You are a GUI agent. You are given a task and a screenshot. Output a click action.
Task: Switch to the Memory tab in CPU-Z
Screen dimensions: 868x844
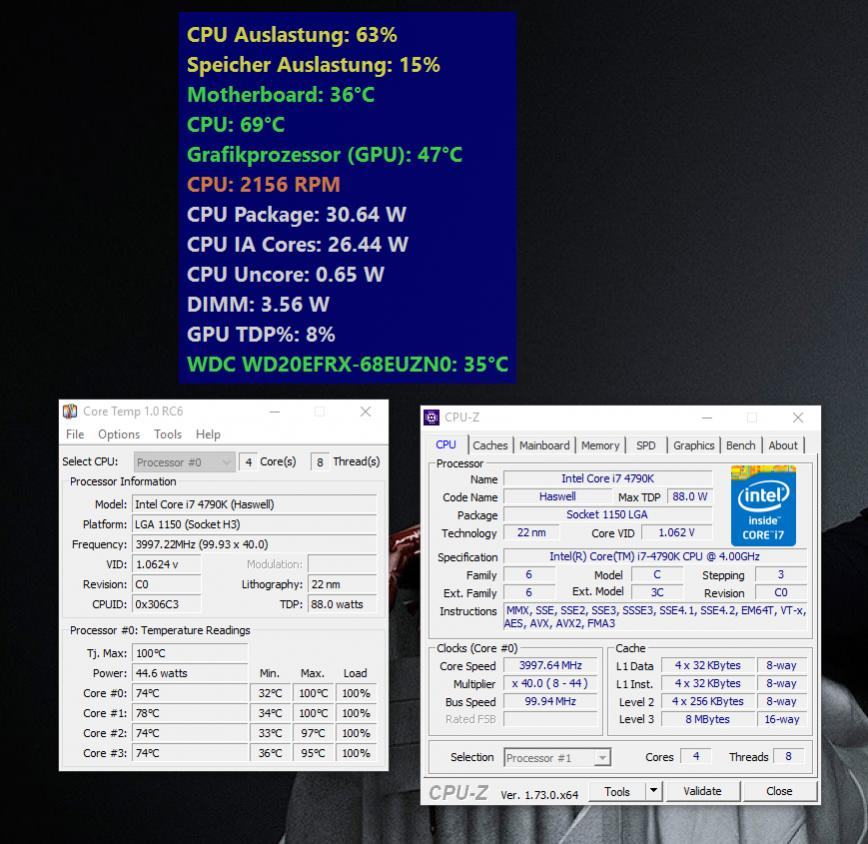[600, 446]
